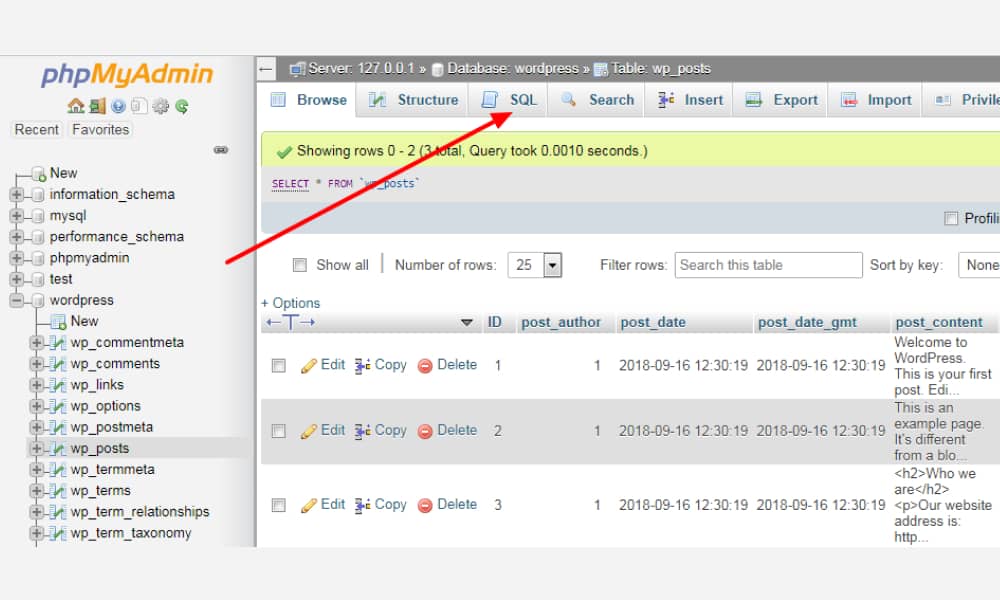The image size is (1000, 600).
Task: Select checkbox for row with ID 3
Action: (279, 505)
